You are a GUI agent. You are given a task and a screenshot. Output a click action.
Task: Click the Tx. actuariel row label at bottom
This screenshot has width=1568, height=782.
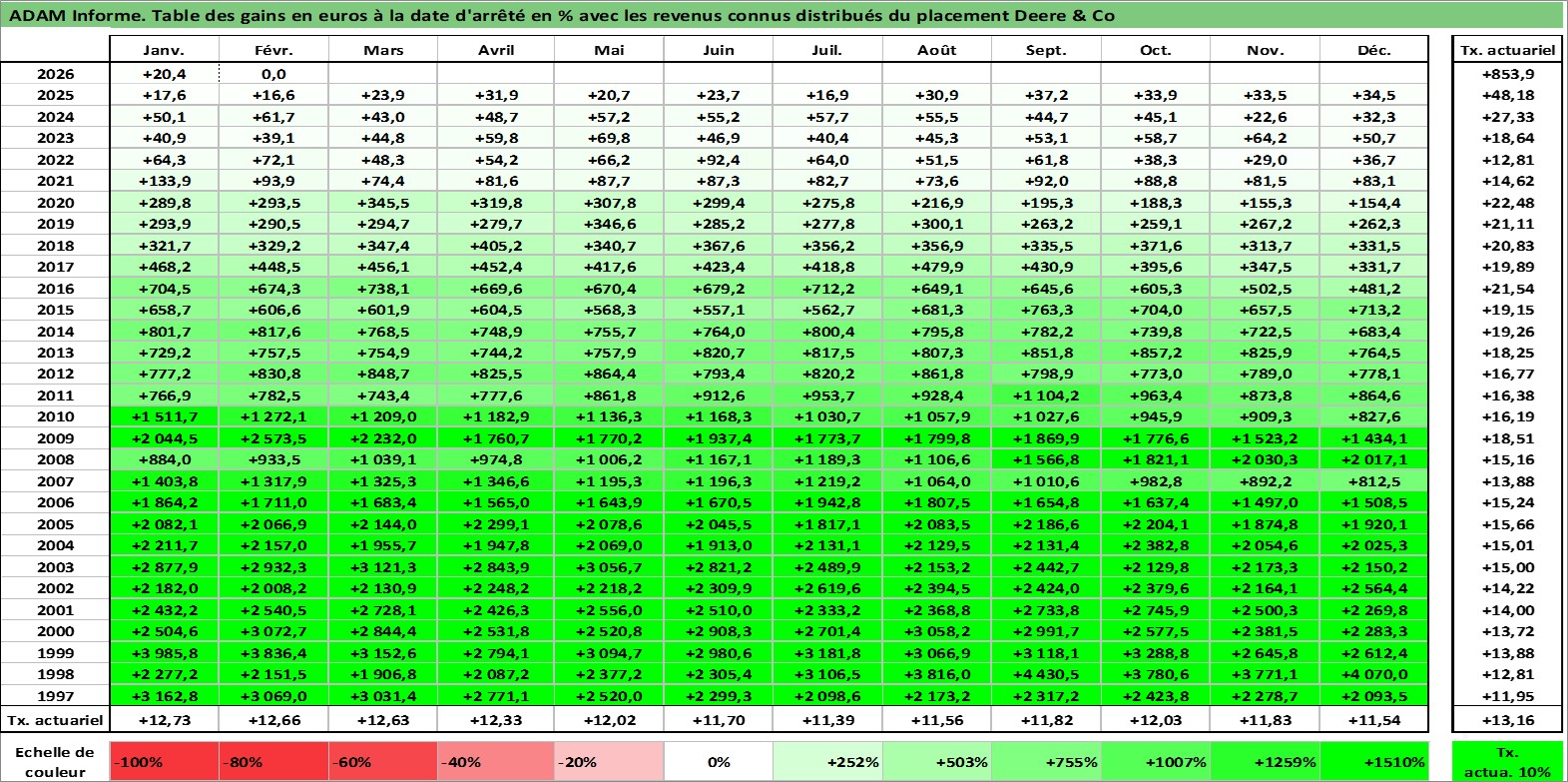(55, 720)
